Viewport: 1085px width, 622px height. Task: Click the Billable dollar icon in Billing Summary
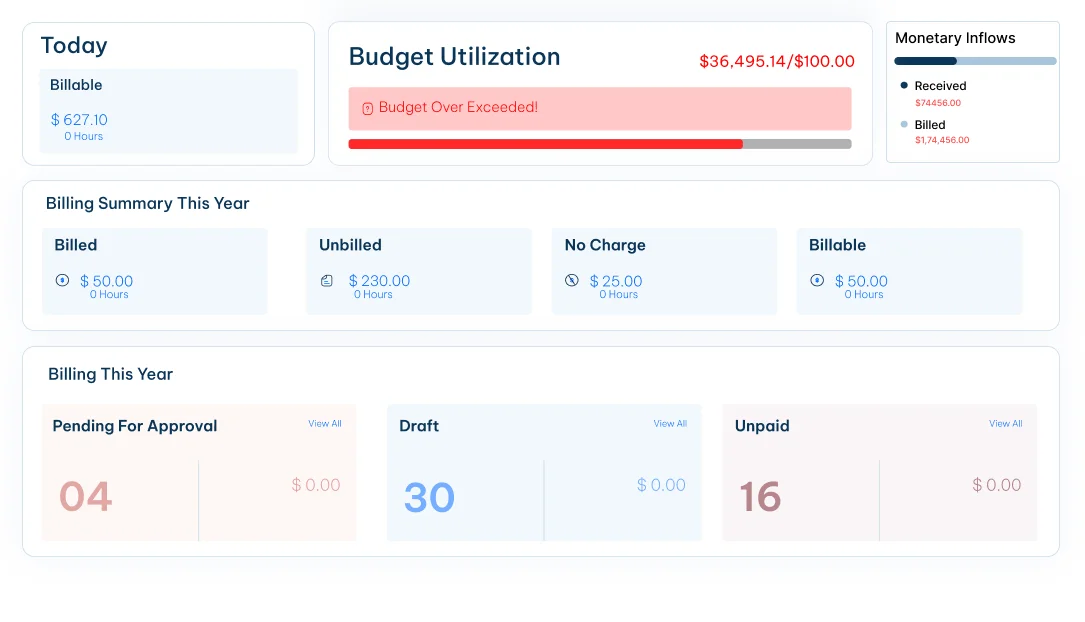click(817, 280)
